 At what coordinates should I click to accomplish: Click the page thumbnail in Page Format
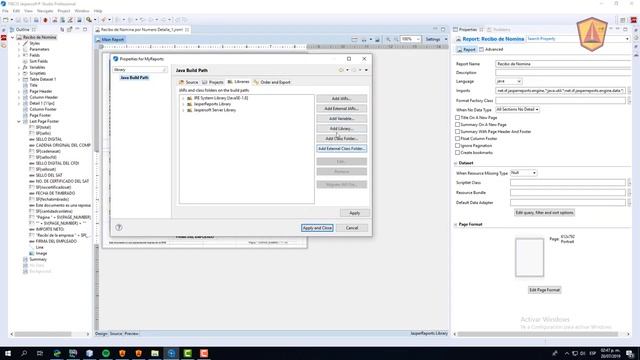pyautogui.click(x=529, y=258)
